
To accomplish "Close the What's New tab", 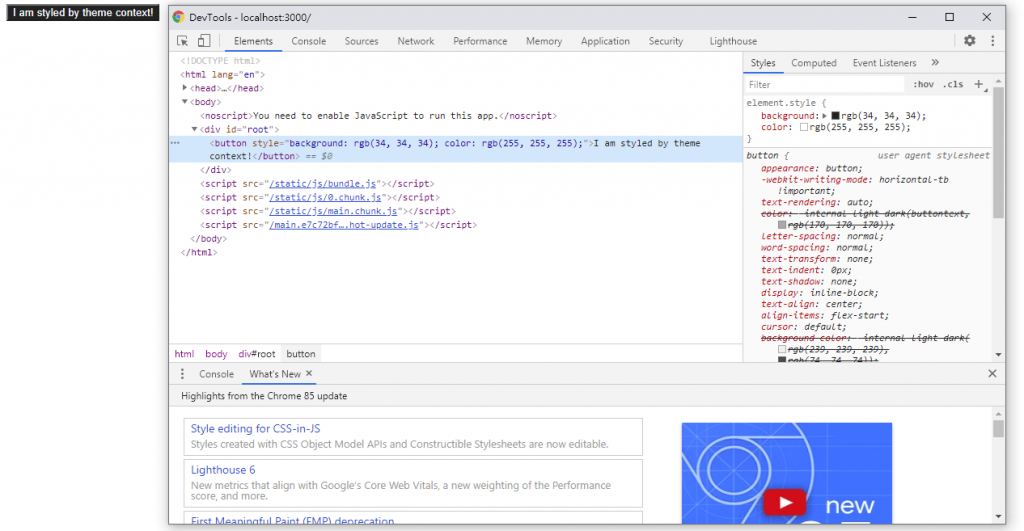I will [x=309, y=373].
